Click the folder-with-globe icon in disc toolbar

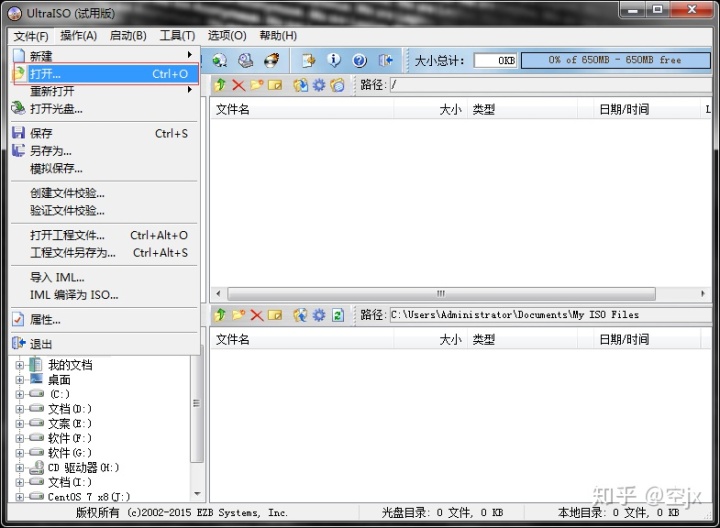[x=338, y=85]
